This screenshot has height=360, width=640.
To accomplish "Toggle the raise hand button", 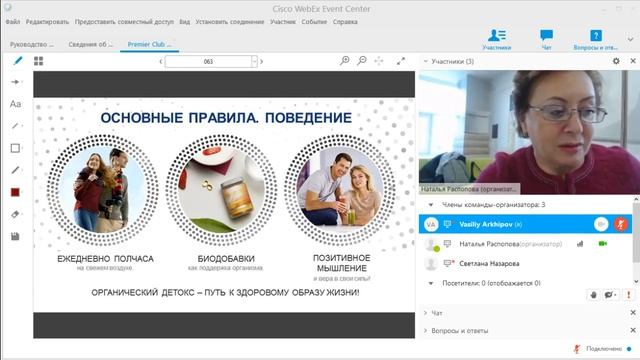I will (x=593, y=295).
